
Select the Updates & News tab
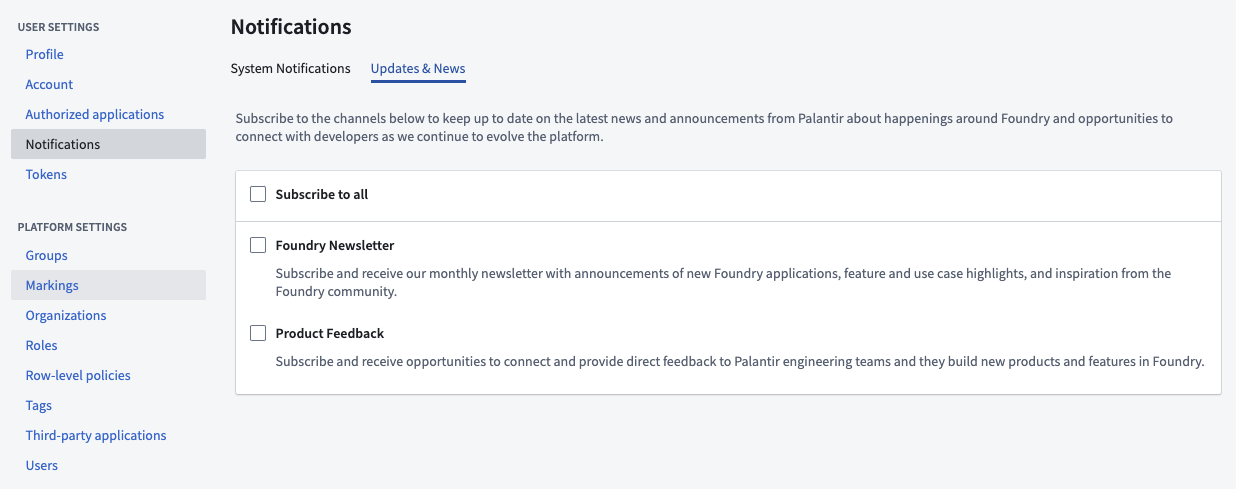[418, 68]
